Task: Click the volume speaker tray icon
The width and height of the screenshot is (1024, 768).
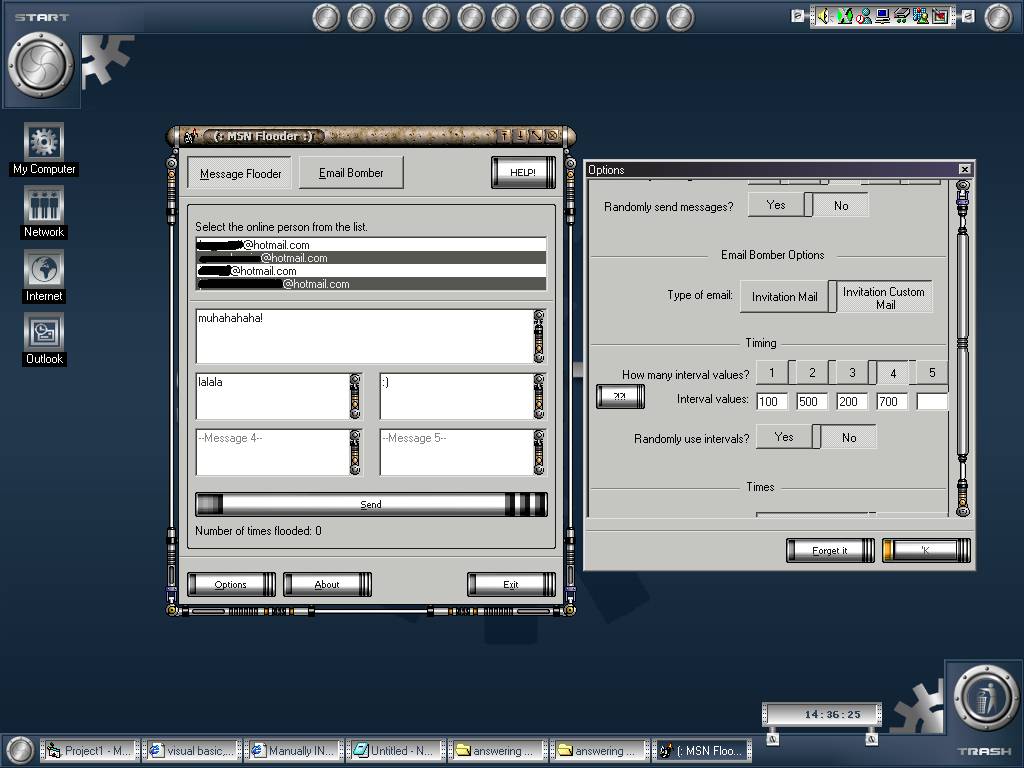Action: [x=824, y=16]
